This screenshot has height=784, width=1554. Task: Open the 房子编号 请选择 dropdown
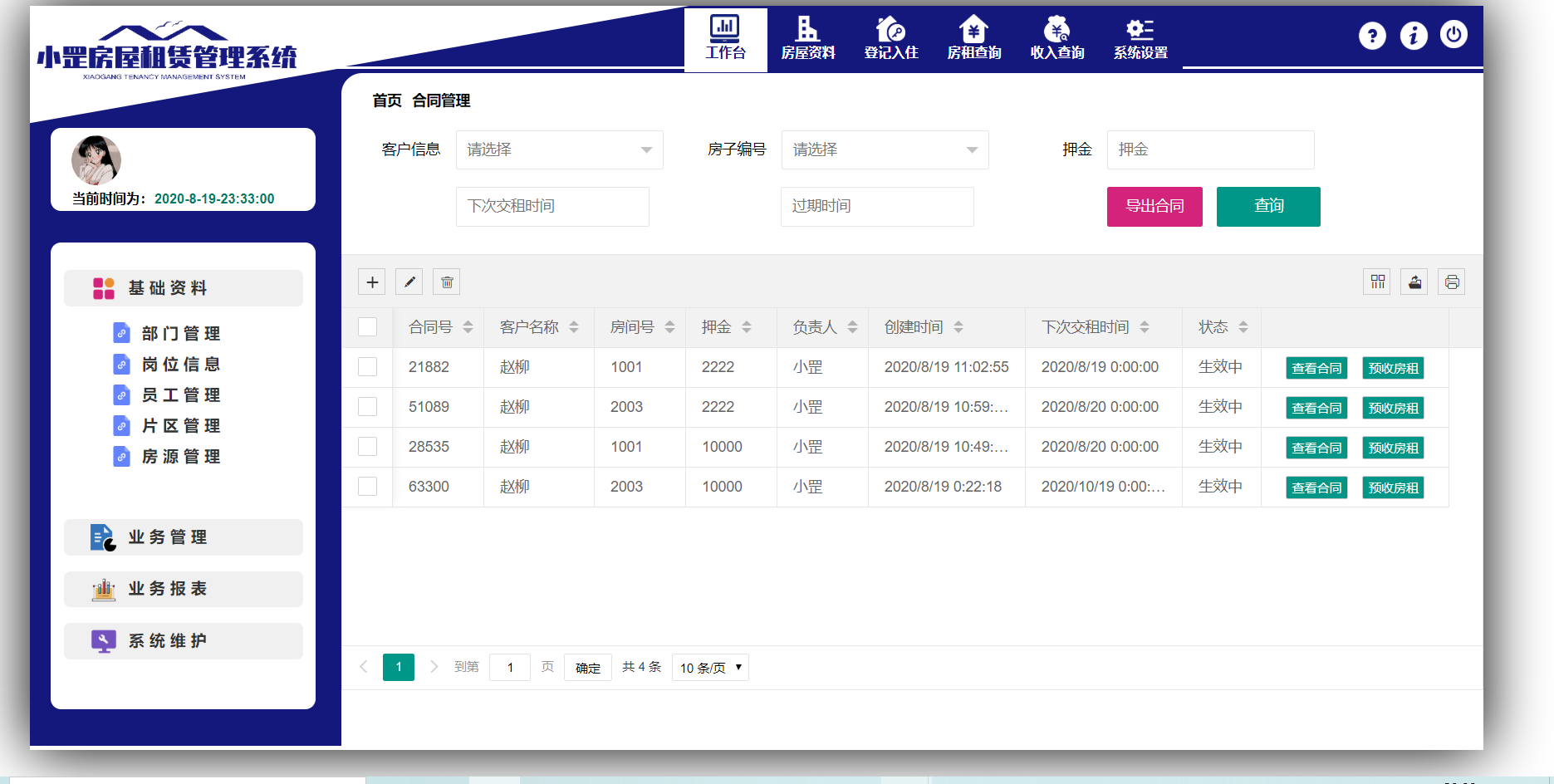885,149
